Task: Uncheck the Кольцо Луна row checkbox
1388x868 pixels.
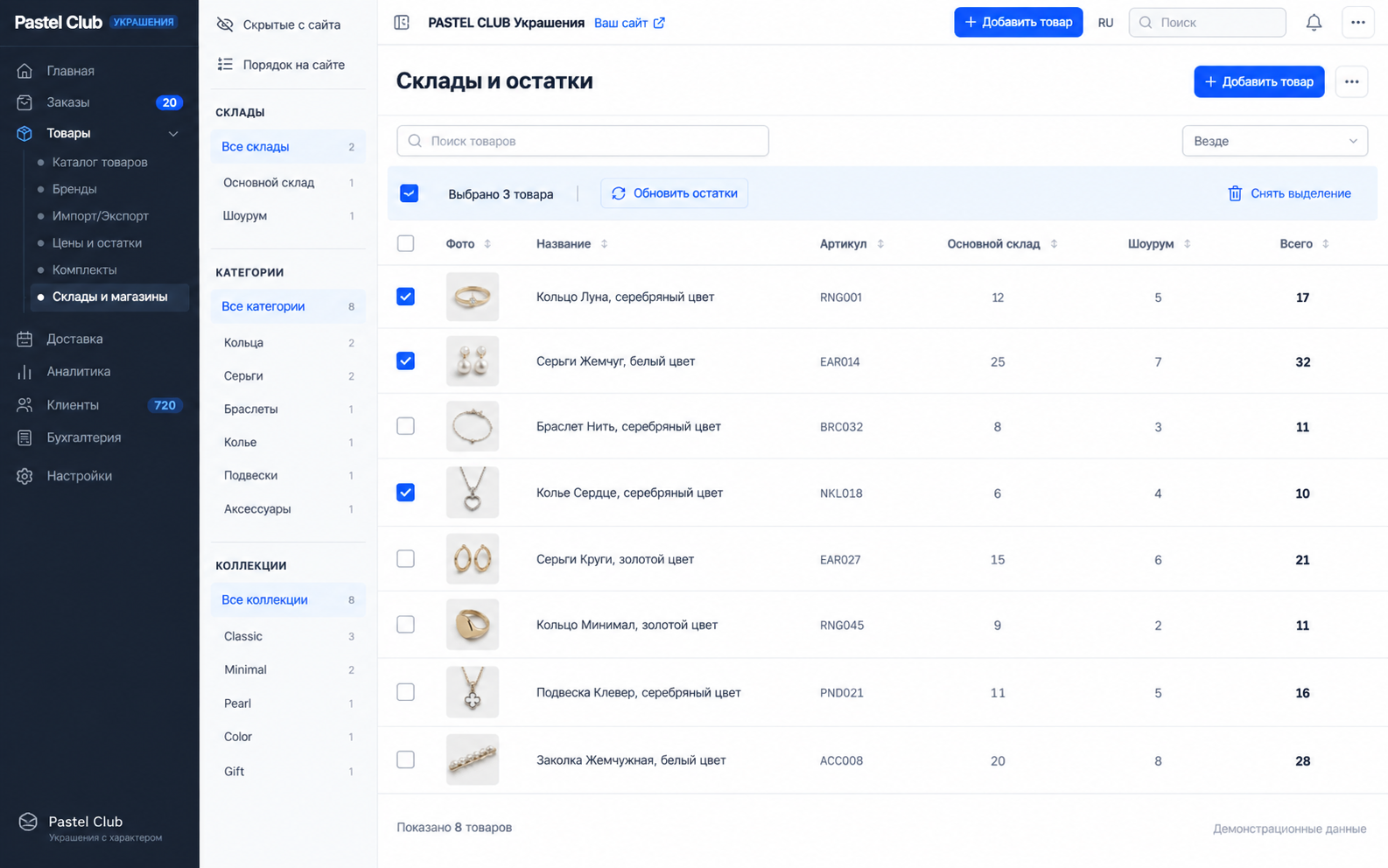Action: [x=405, y=297]
